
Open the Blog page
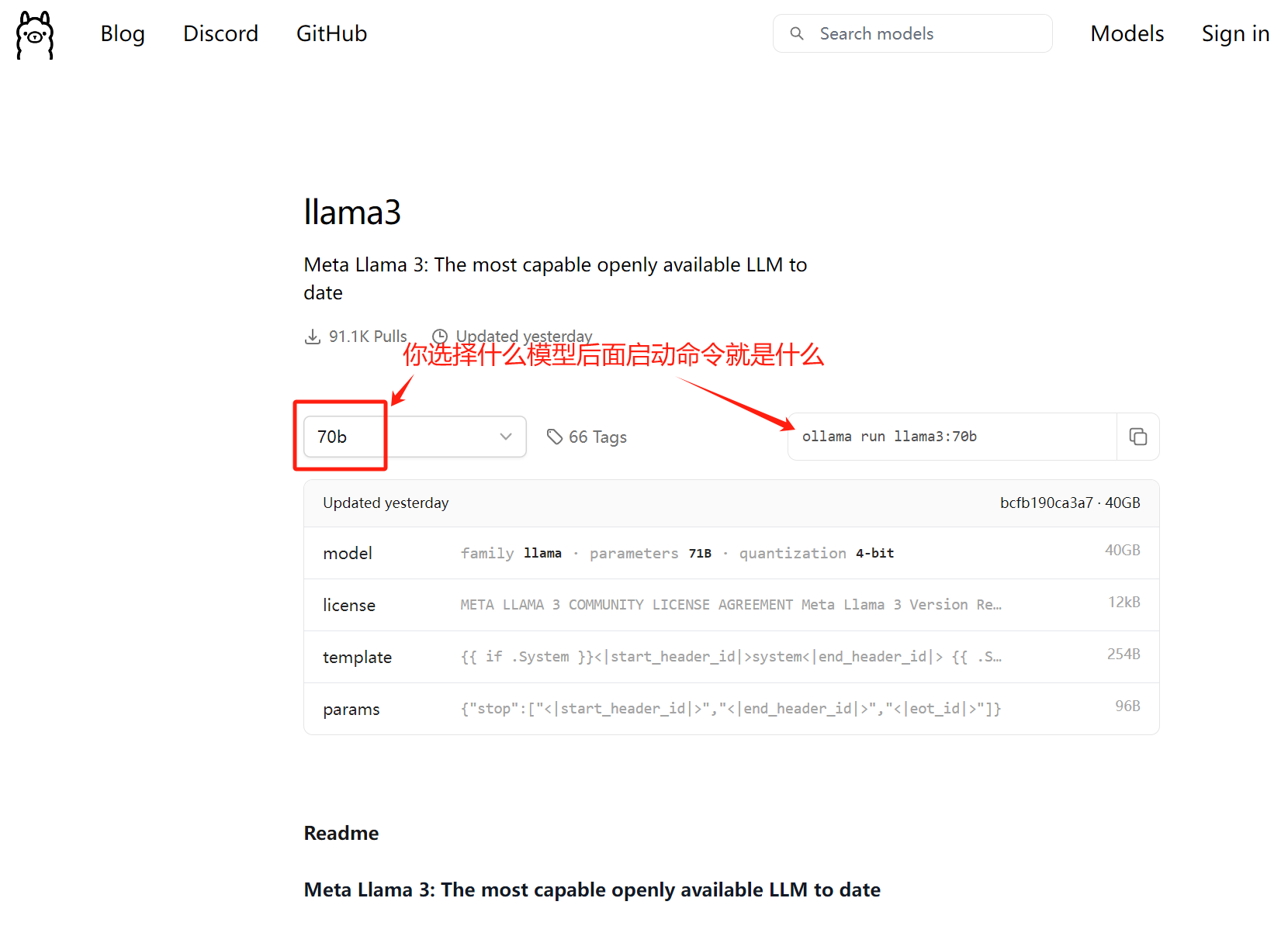pyautogui.click(x=123, y=33)
